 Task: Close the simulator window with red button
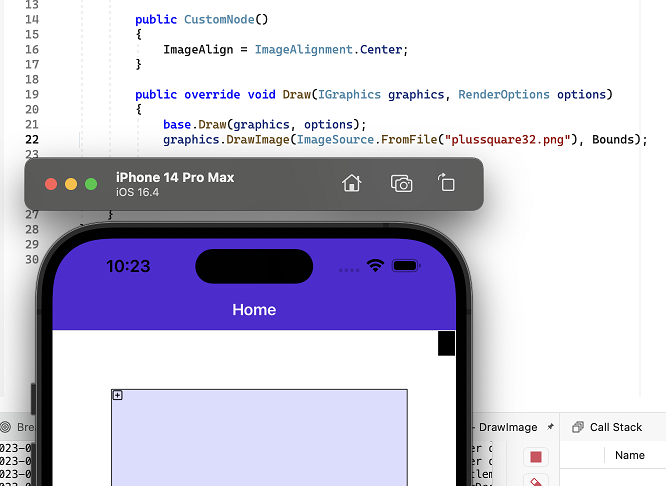click(51, 184)
